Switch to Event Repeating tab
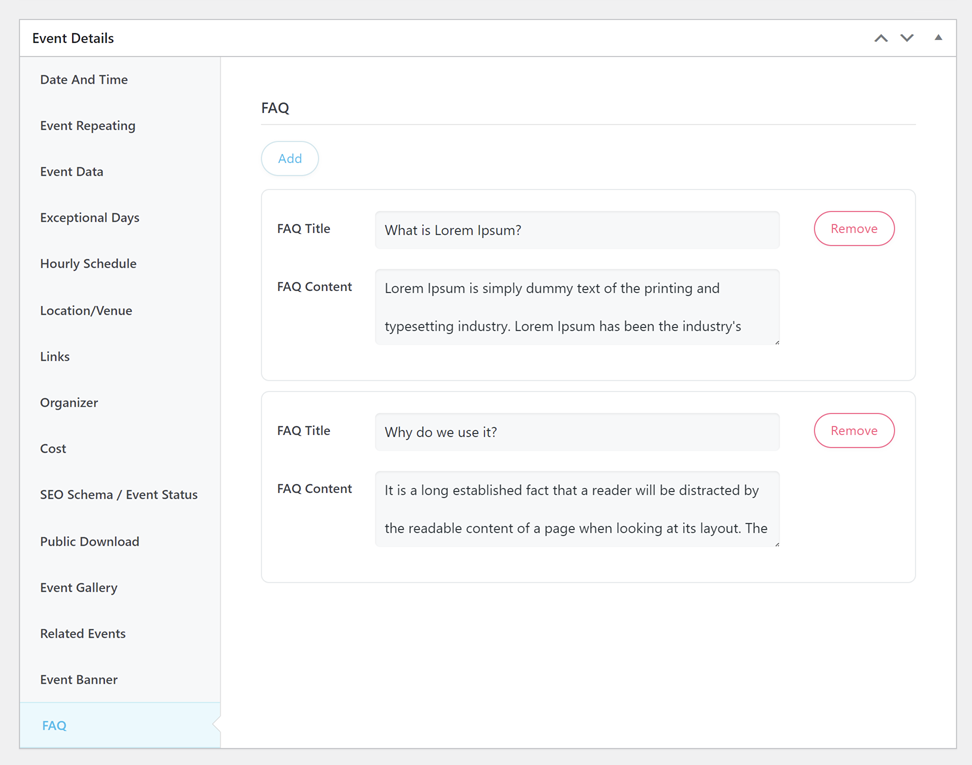Image resolution: width=972 pixels, height=765 pixels. tap(88, 126)
